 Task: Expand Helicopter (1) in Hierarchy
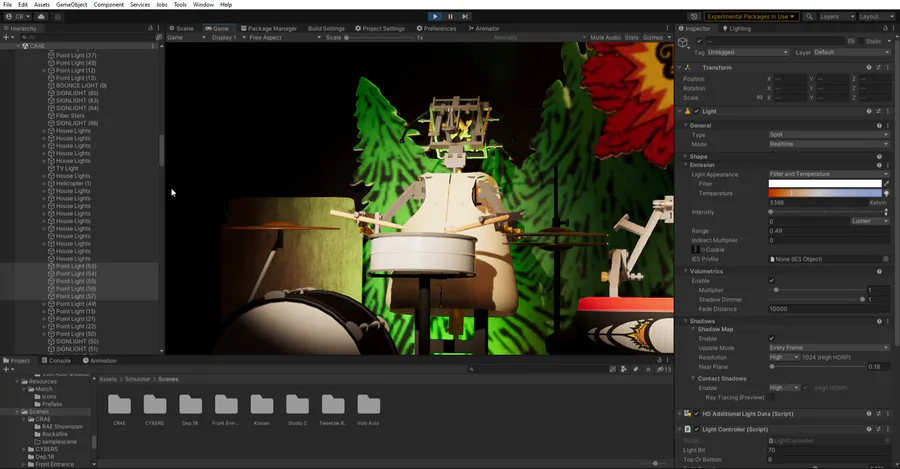44,184
